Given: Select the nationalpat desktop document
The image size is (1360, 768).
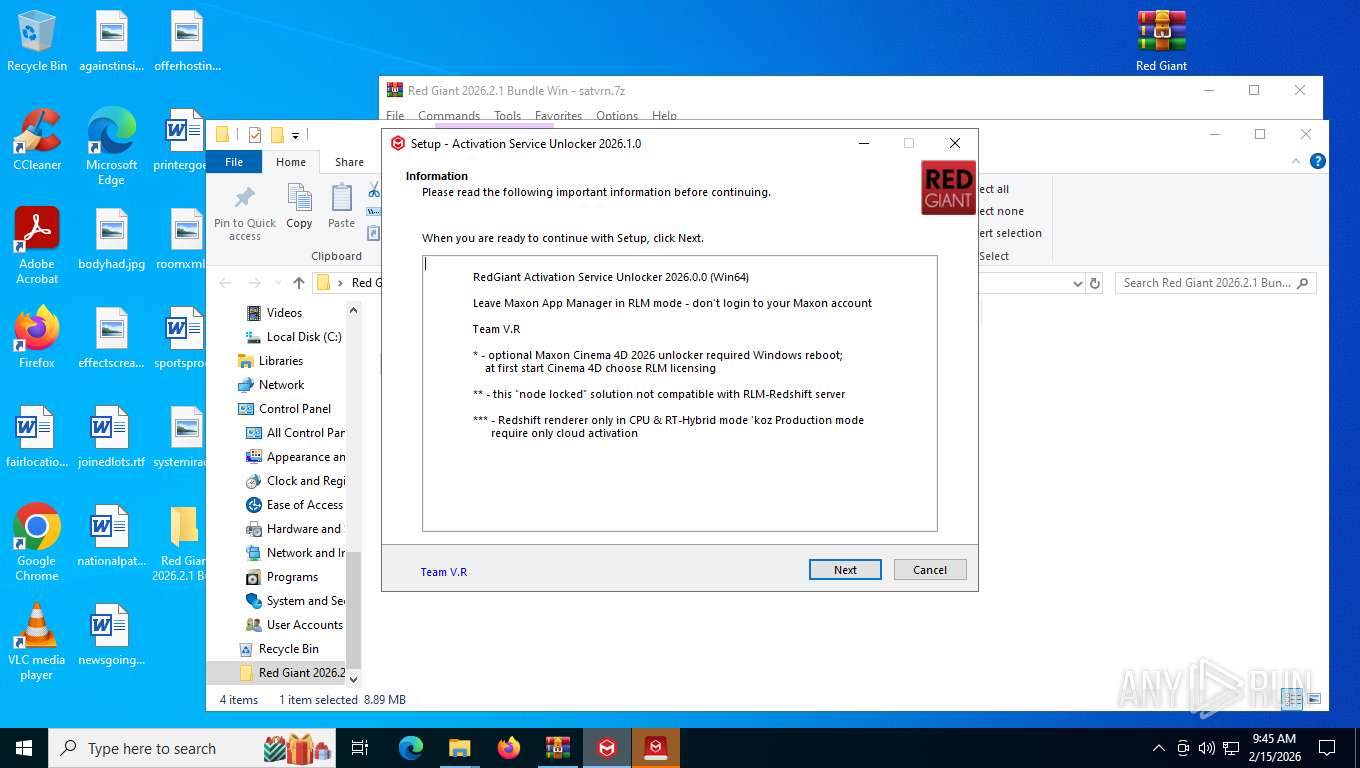Looking at the screenshot, I should pos(112,536).
